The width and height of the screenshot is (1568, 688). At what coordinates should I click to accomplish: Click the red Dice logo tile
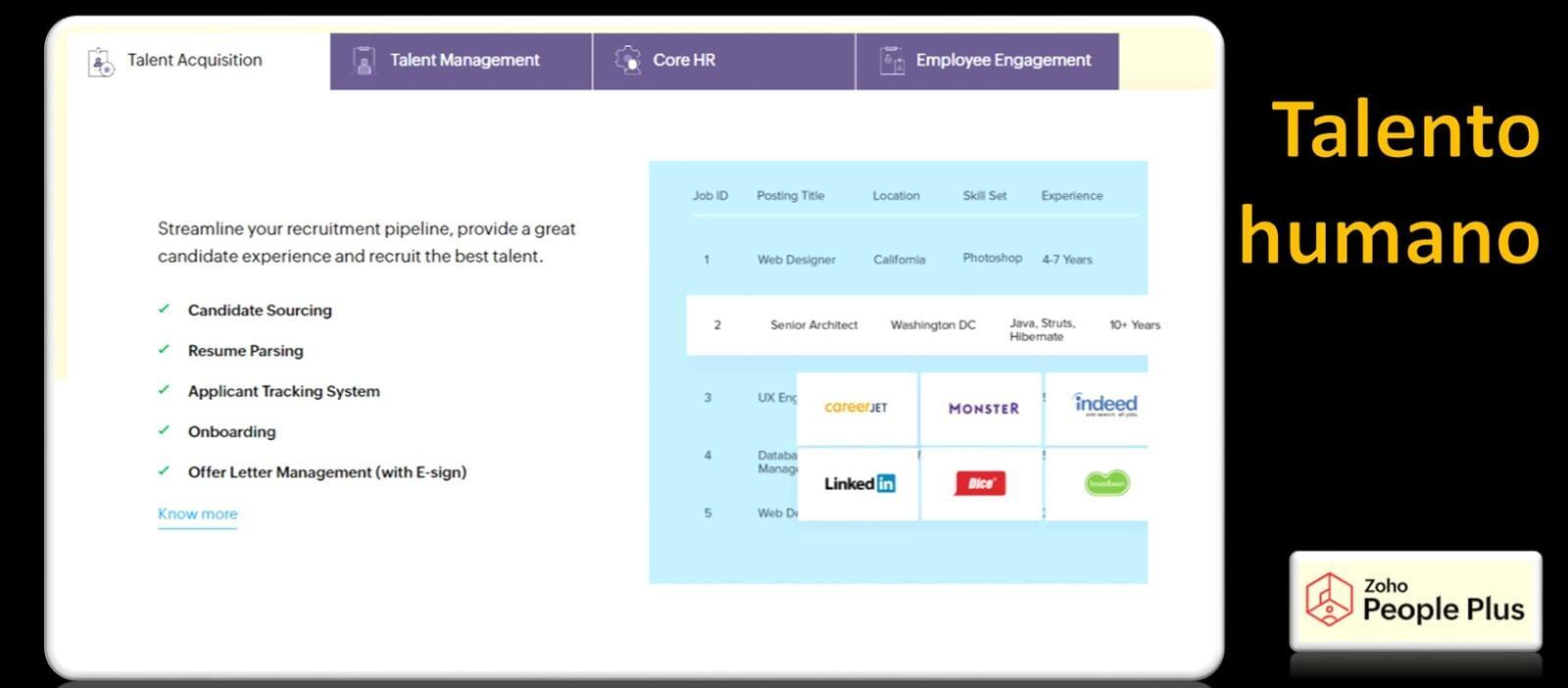[980, 483]
